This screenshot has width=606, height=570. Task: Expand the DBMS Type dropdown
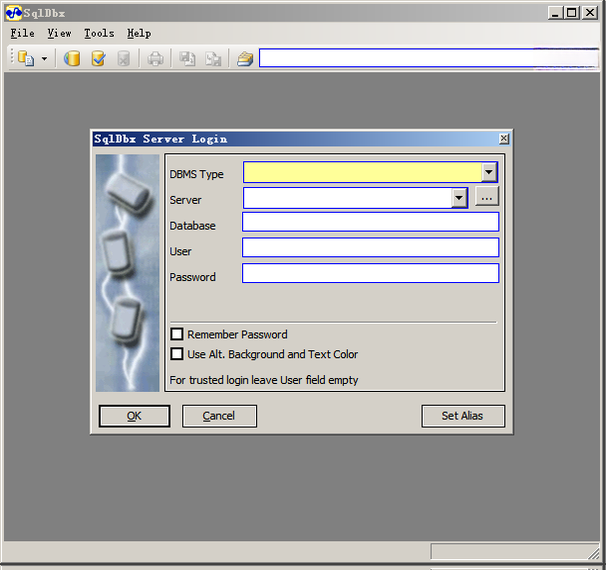(x=489, y=172)
